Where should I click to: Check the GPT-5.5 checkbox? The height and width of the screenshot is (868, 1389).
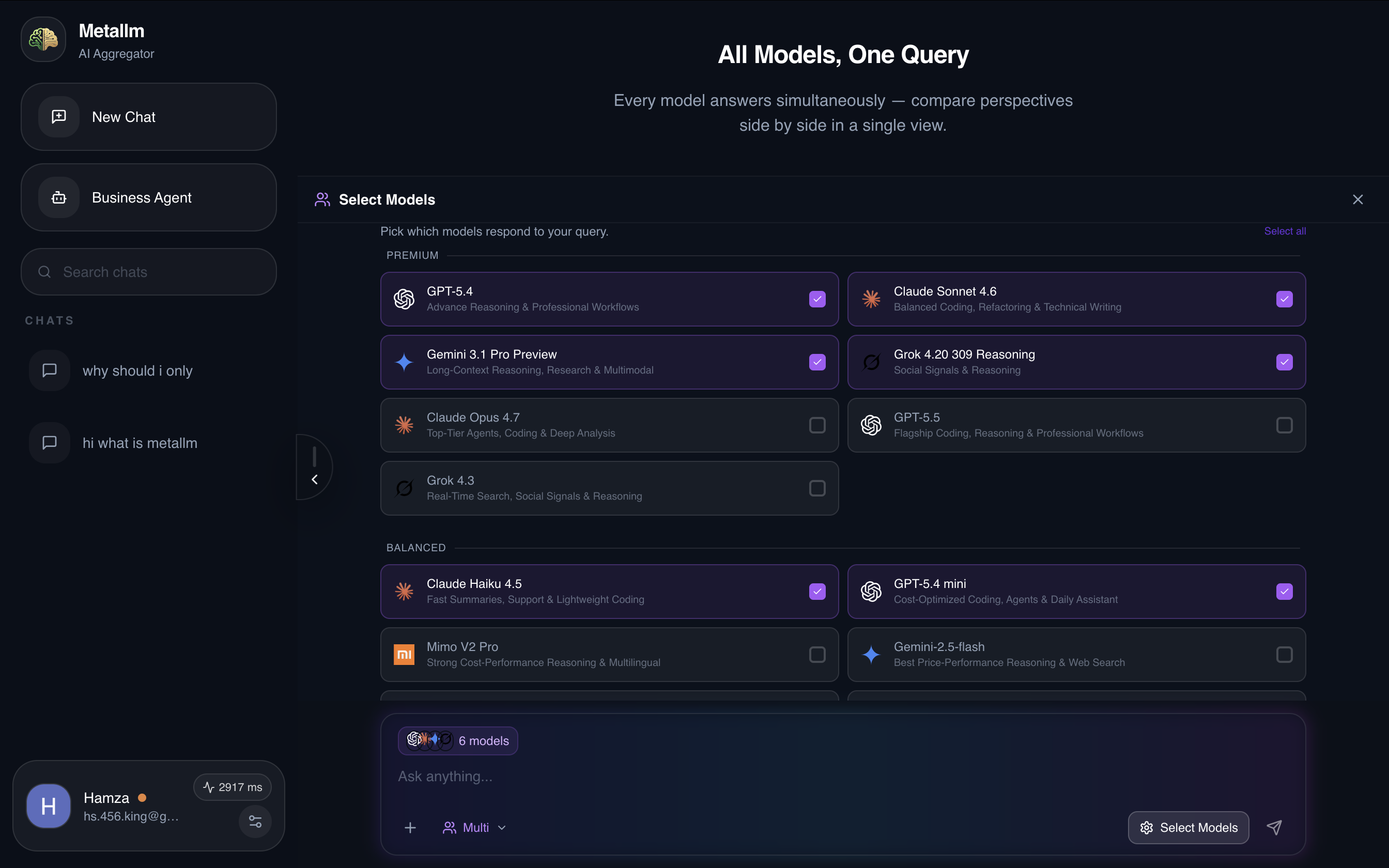coord(1285,425)
